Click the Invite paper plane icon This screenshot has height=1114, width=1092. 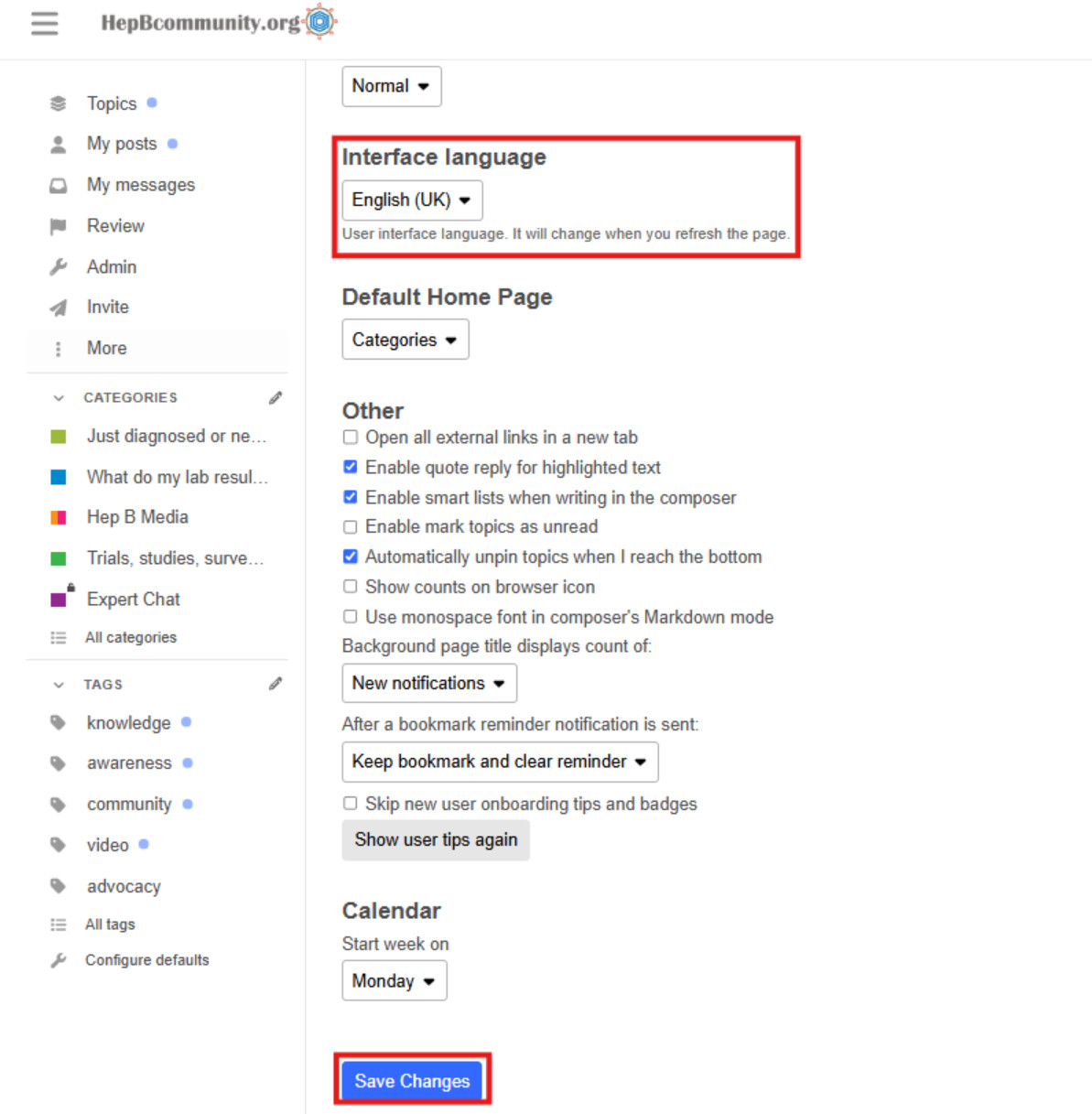point(59,308)
